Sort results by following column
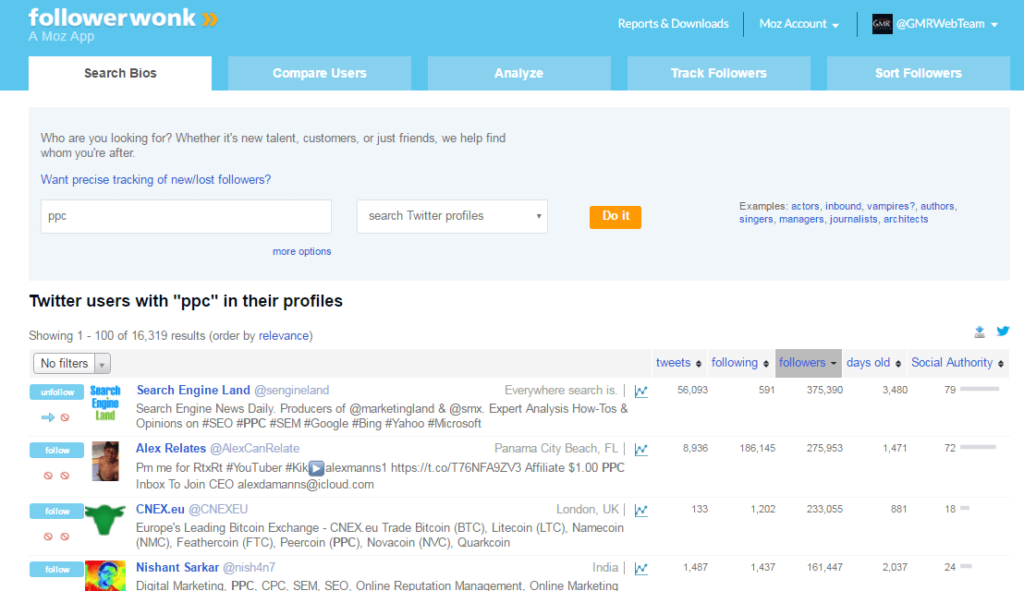This screenshot has height=591, width=1024. click(x=740, y=363)
